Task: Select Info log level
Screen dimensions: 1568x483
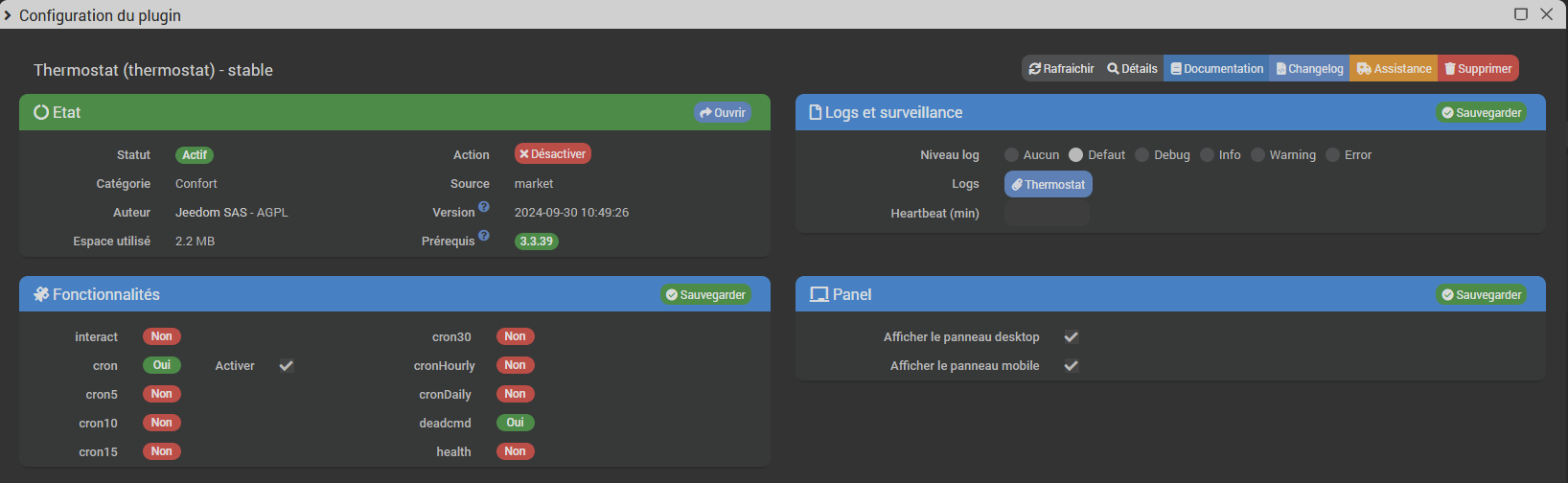Action: (x=1207, y=154)
